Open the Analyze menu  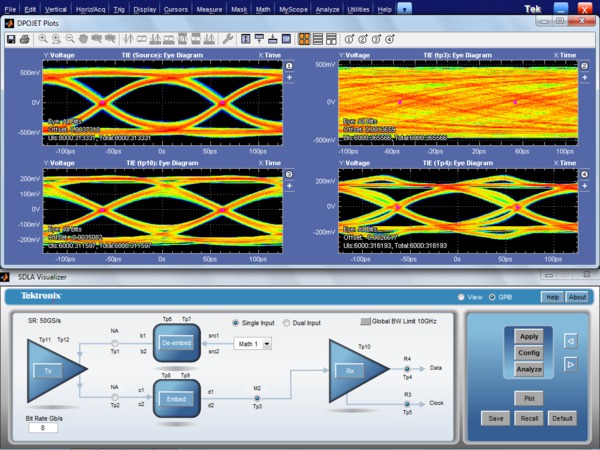tap(328, 10)
